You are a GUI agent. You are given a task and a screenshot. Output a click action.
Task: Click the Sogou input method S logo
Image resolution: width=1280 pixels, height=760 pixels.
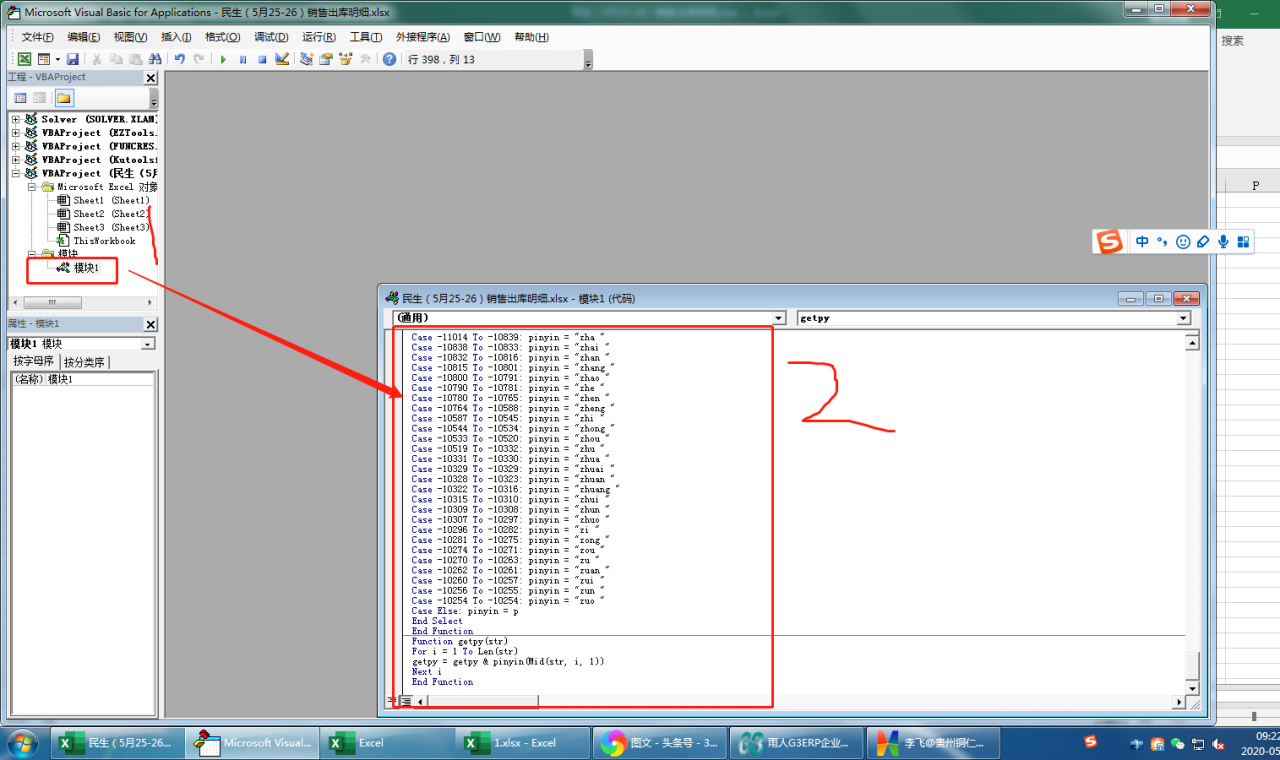coord(1107,242)
